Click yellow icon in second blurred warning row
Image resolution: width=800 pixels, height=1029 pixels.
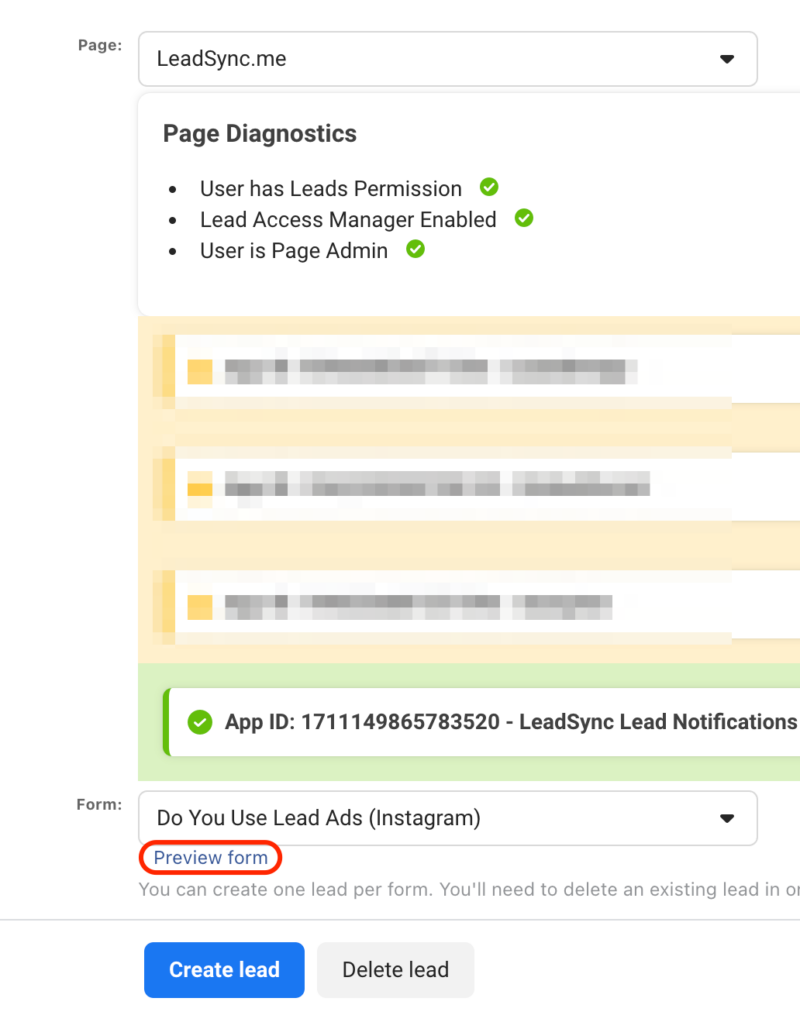click(200, 489)
